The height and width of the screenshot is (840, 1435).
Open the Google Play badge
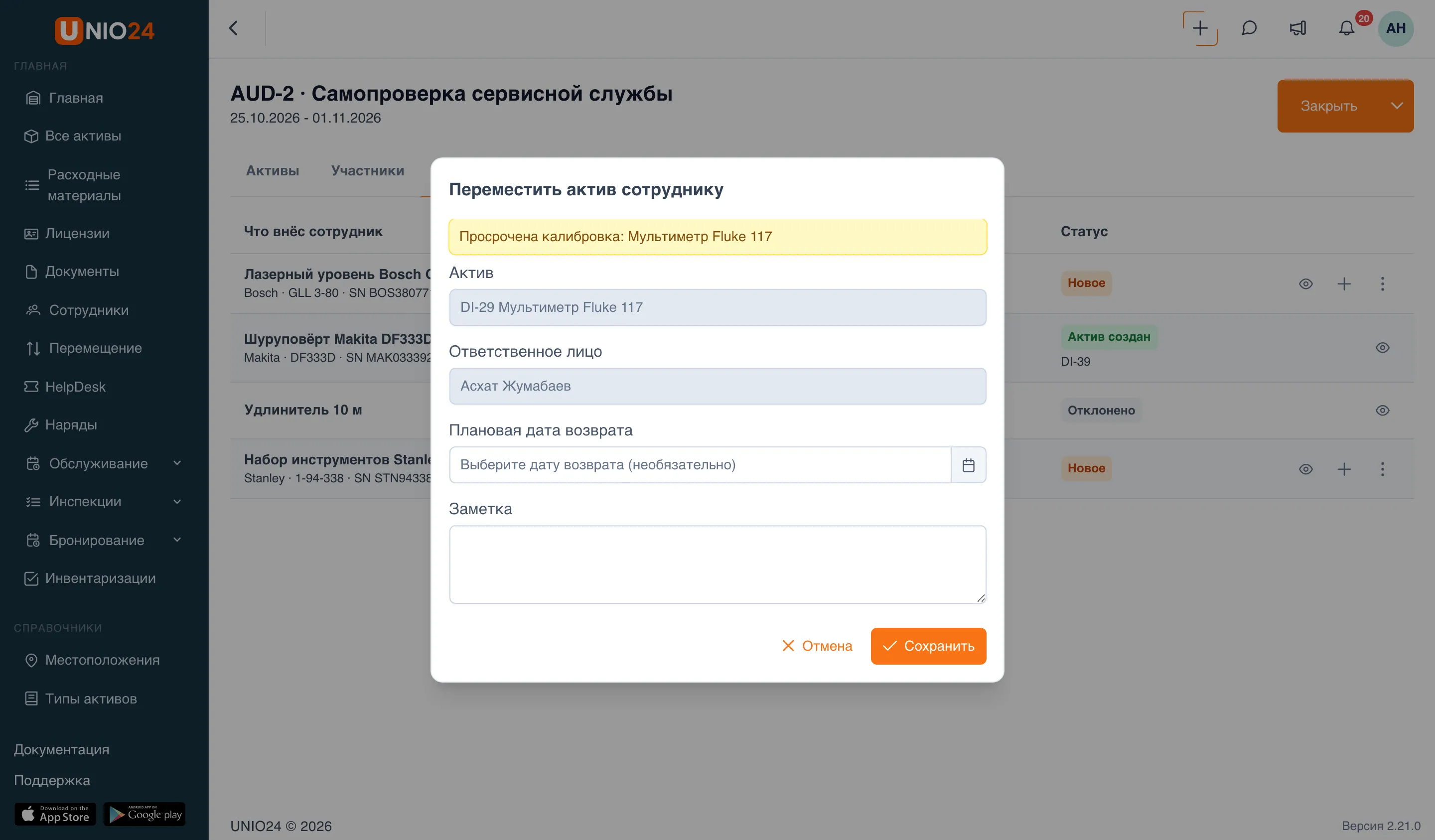[144, 814]
